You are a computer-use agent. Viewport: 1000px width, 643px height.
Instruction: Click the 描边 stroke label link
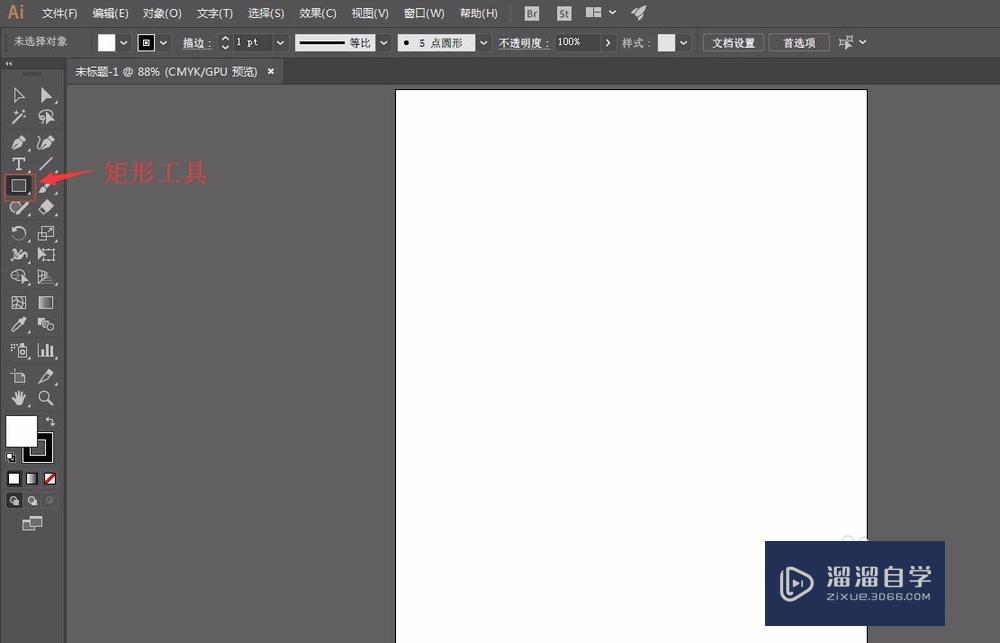(x=196, y=43)
